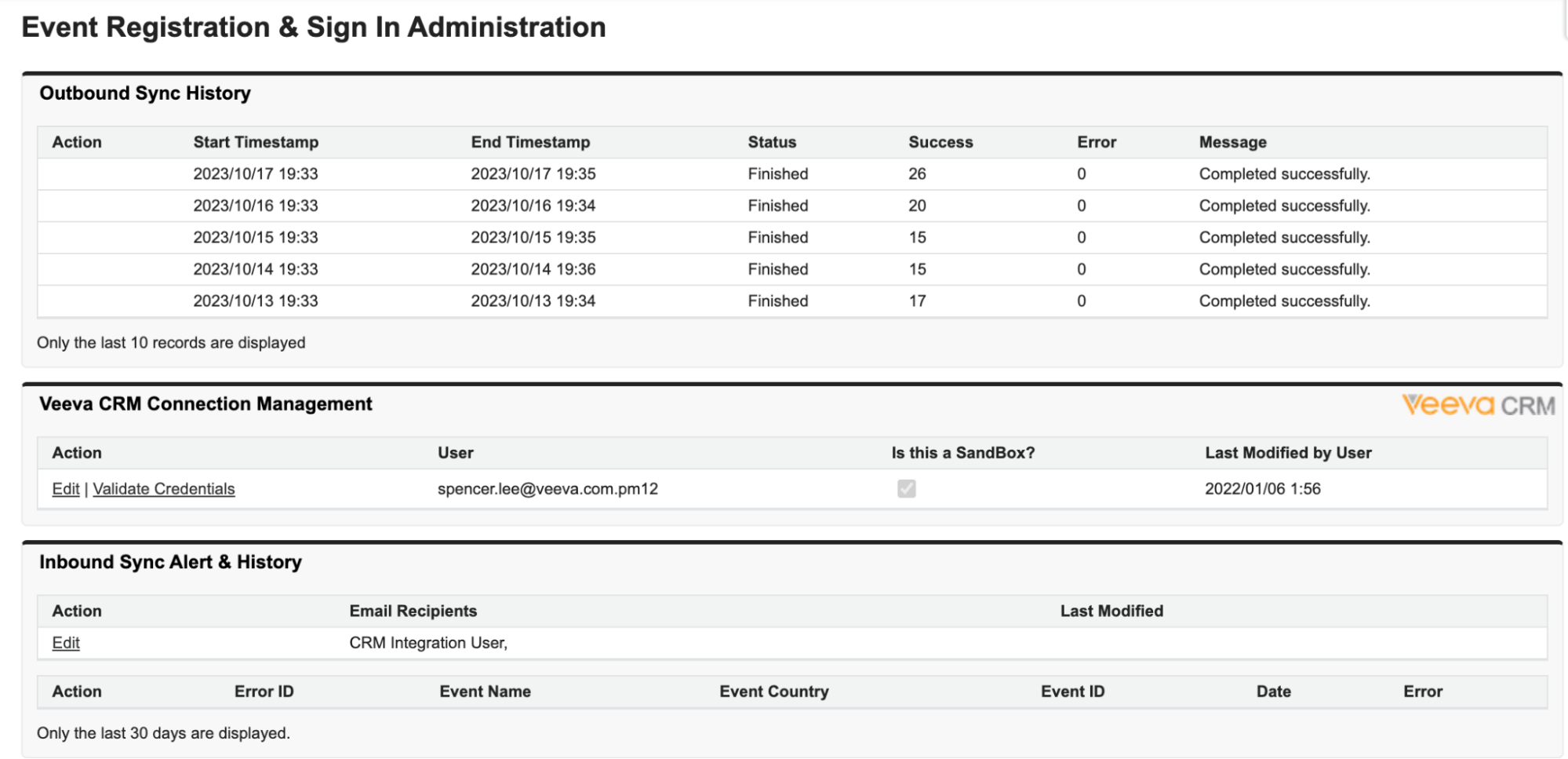Click the Email Recipients column header
The width and height of the screenshot is (1568, 759).
[413, 611]
